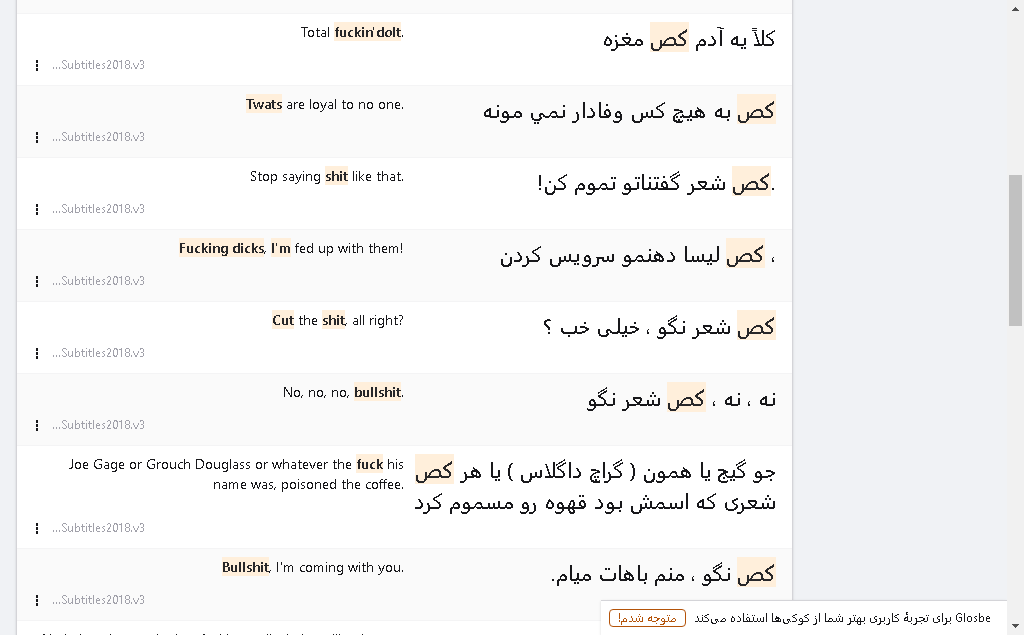The height and width of the screenshot is (635, 1024).
Task: Click the page vertical scrollbar thumb
Action: point(1016,250)
